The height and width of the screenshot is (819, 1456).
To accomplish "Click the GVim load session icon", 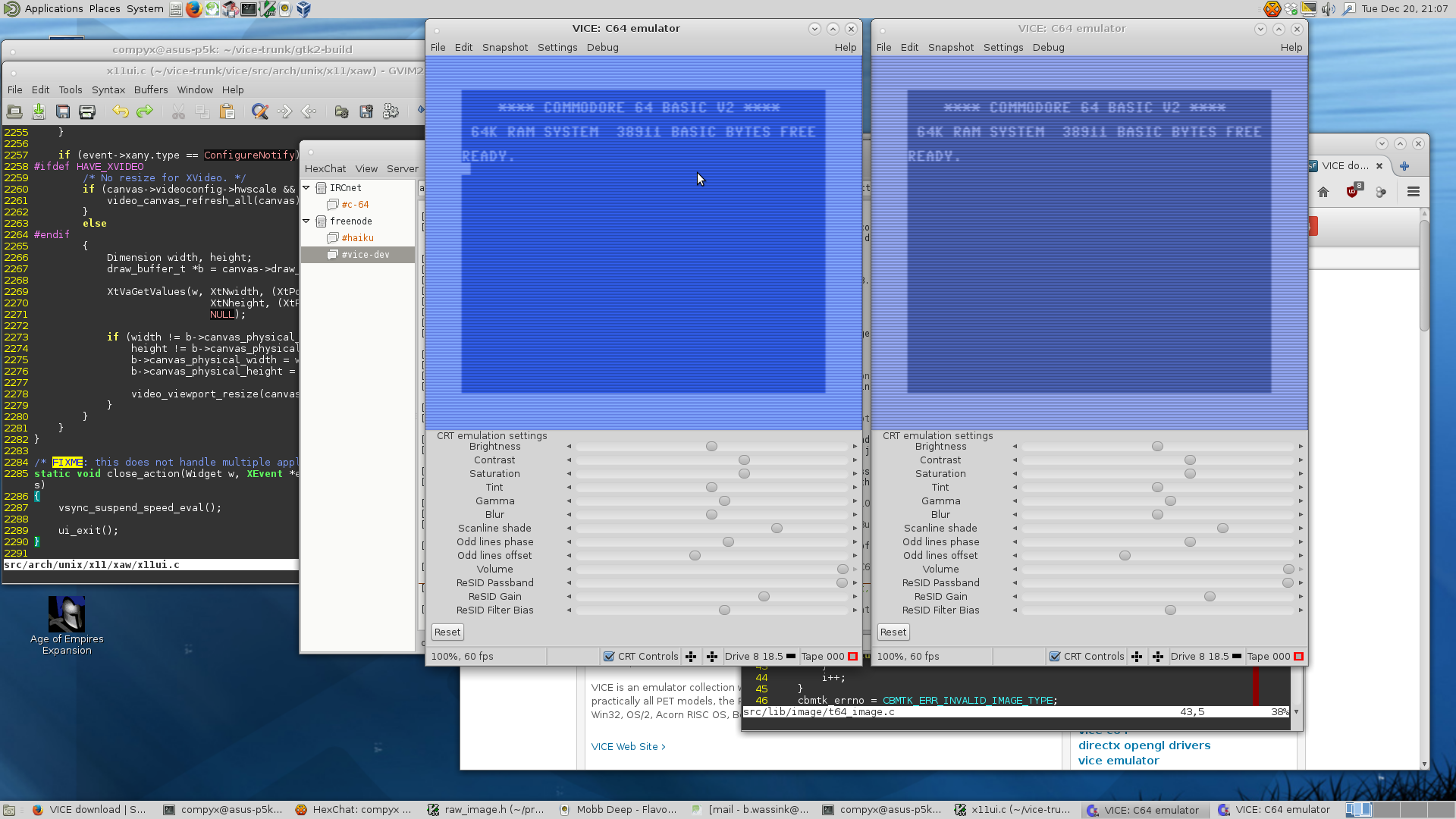I will [x=342, y=112].
